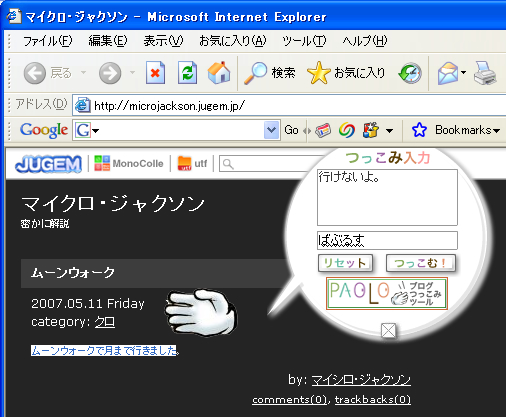The width and height of the screenshot is (506, 417).
Task: Click the Google toolbar blocks icon
Action: tap(371, 130)
